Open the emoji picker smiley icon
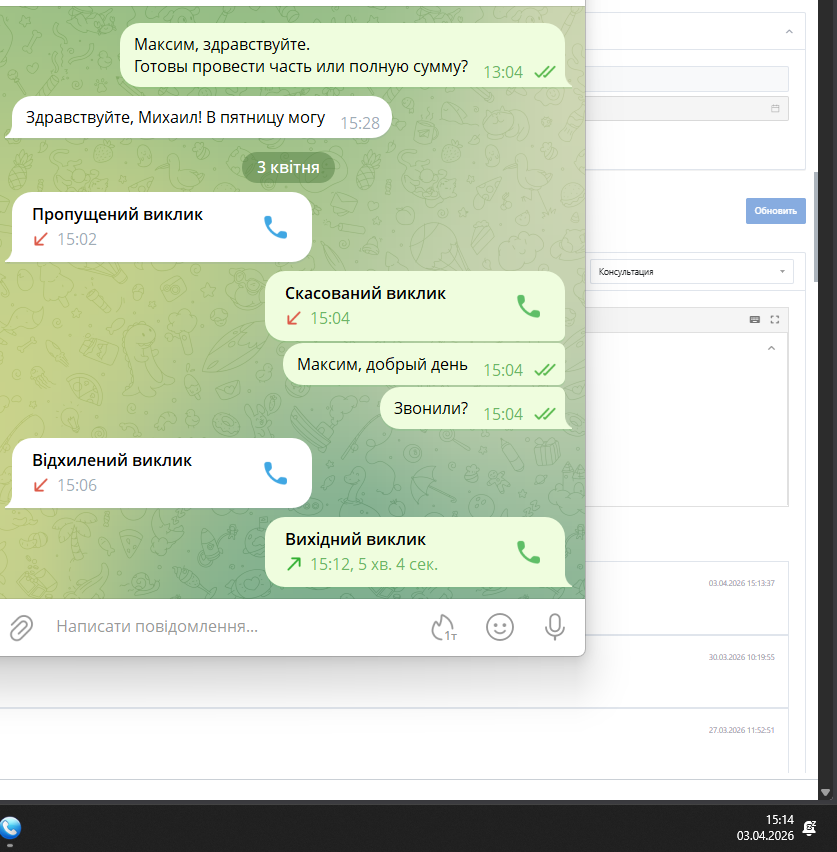This screenshot has width=837, height=852. click(499, 627)
